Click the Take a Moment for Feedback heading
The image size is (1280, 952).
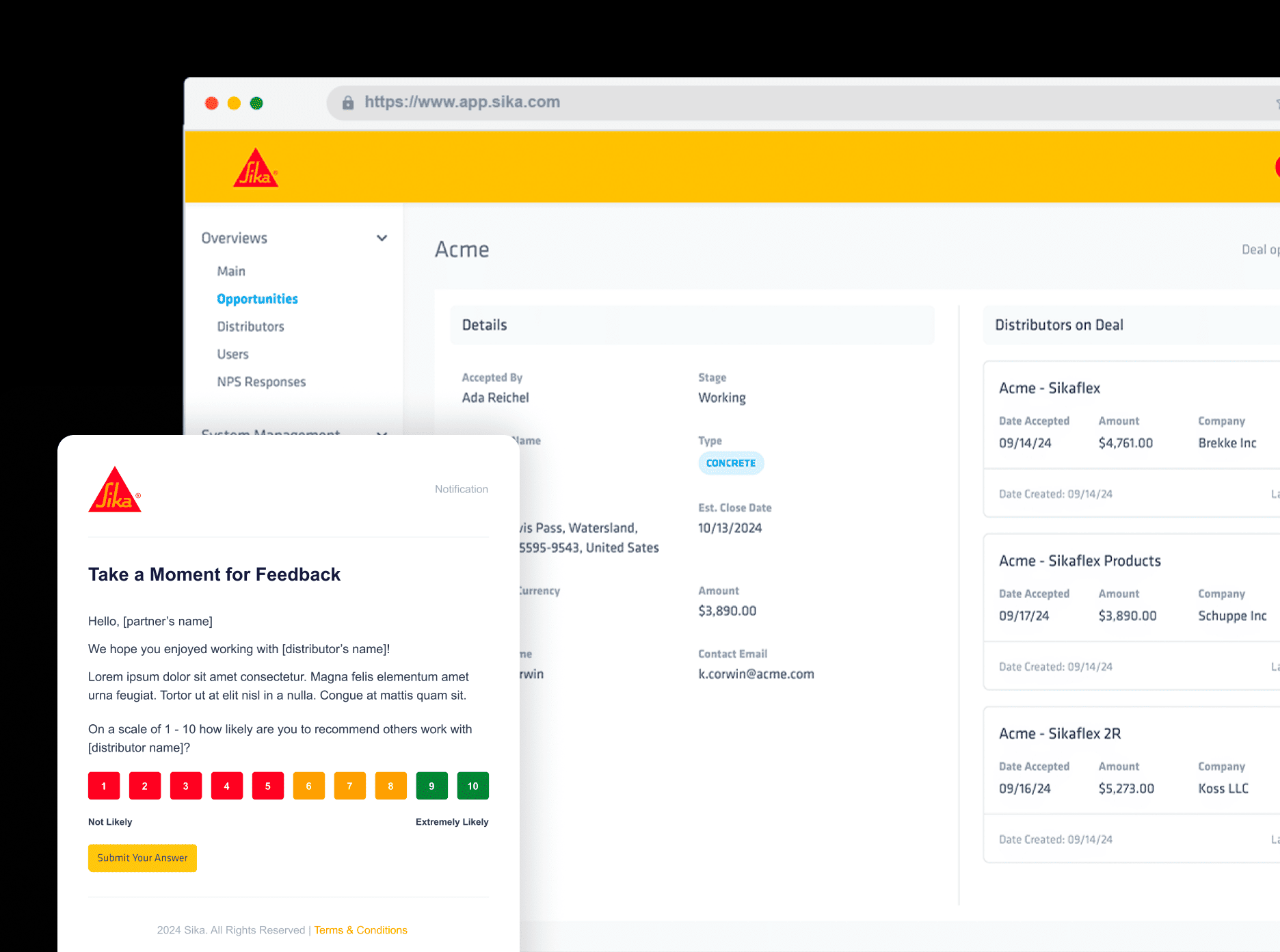[x=214, y=574]
